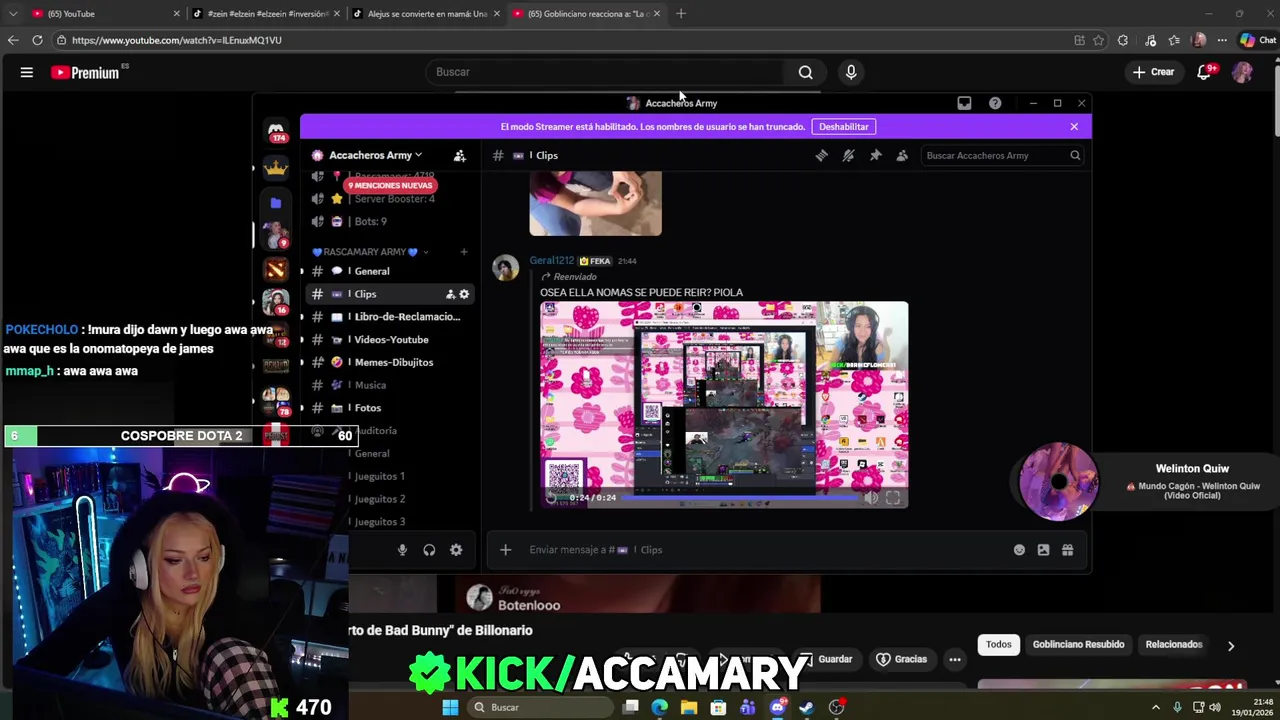The height and width of the screenshot is (720, 1280).
Task: Fullscreen the clip video
Action: point(893,497)
